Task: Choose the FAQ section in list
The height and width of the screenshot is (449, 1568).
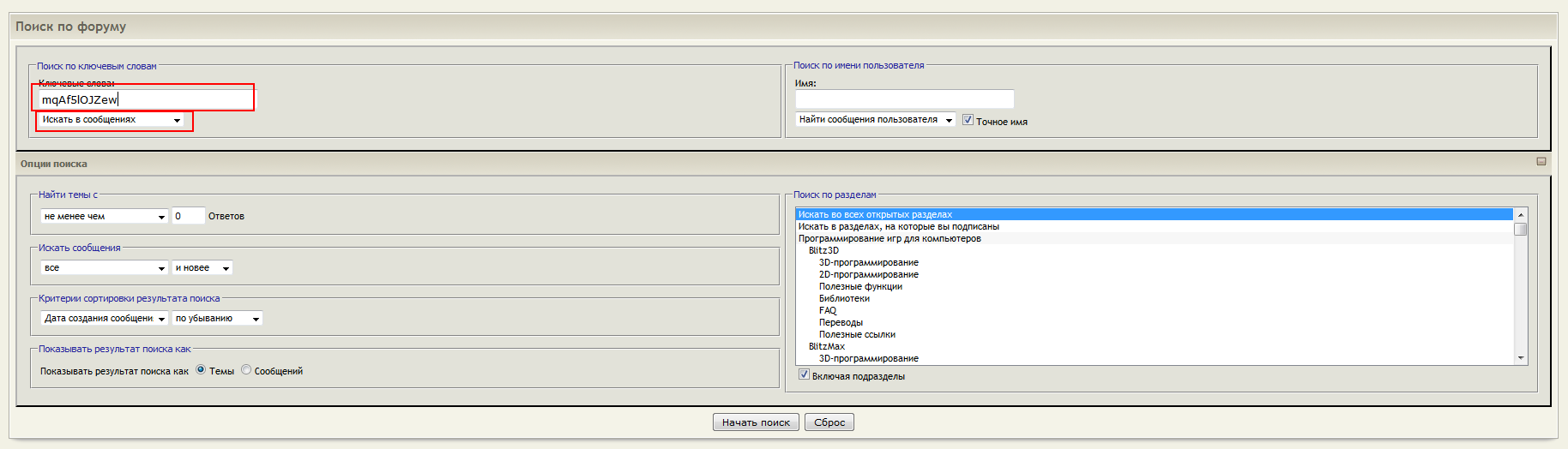Action: coord(828,311)
